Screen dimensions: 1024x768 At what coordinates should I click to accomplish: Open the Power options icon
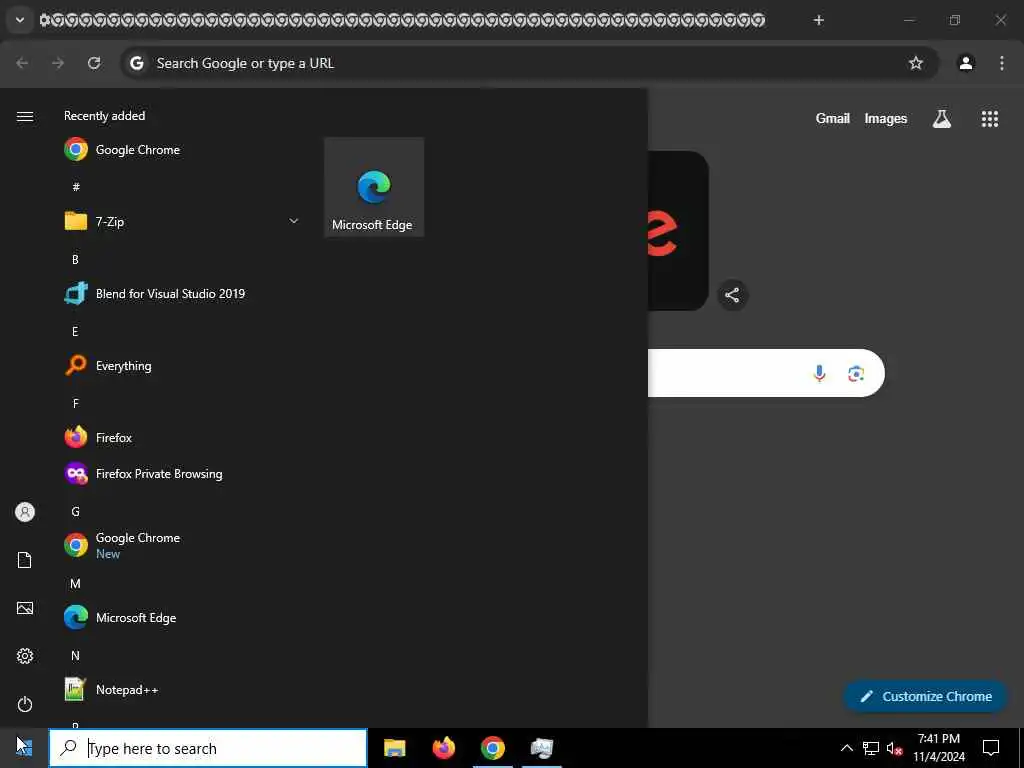pyautogui.click(x=25, y=704)
